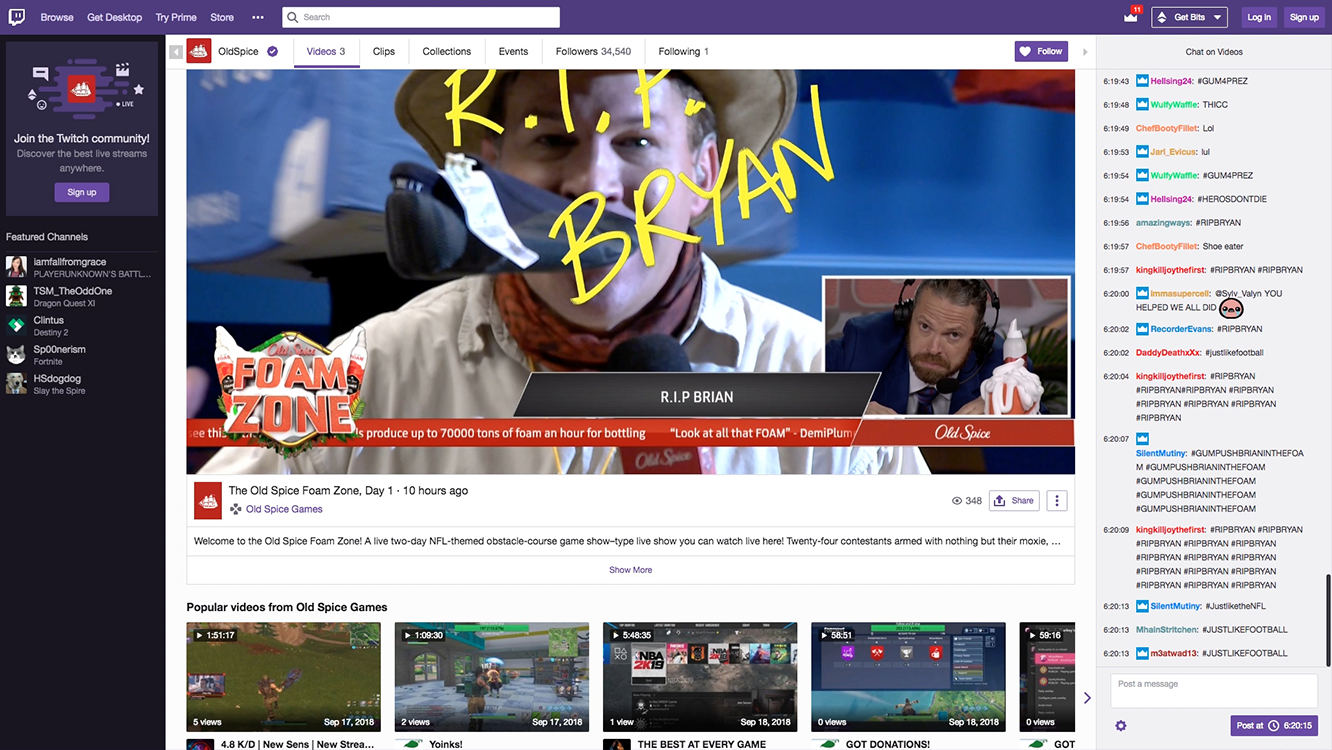This screenshot has width=1332, height=750.
Task: Follow the OldSpice channel
Action: (x=1041, y=51)
